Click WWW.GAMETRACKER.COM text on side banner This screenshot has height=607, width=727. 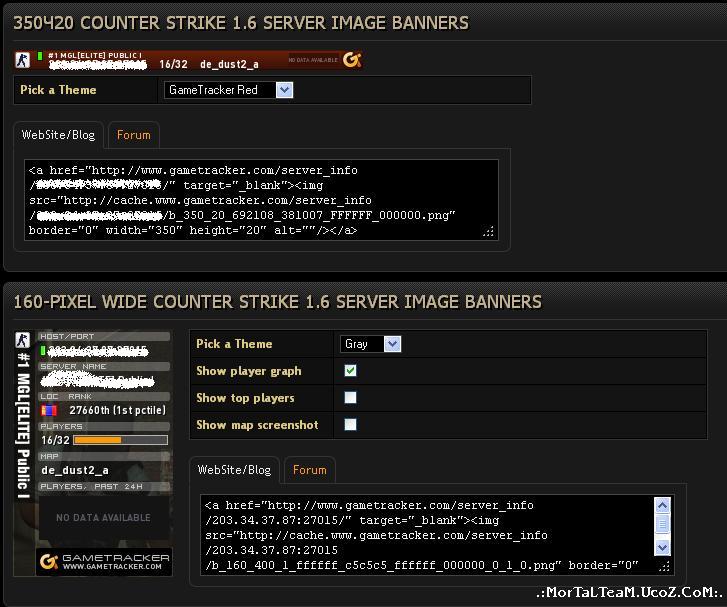pos(112,567)
